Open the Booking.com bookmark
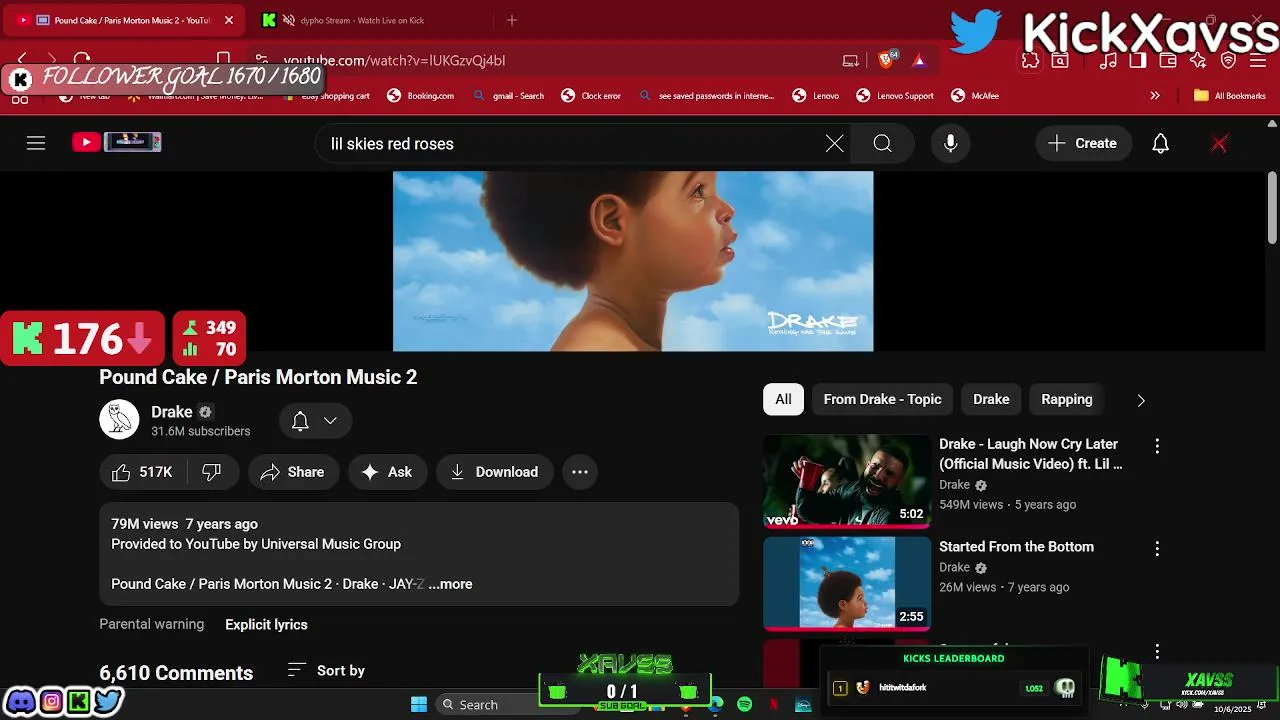 tap(420, 96)
